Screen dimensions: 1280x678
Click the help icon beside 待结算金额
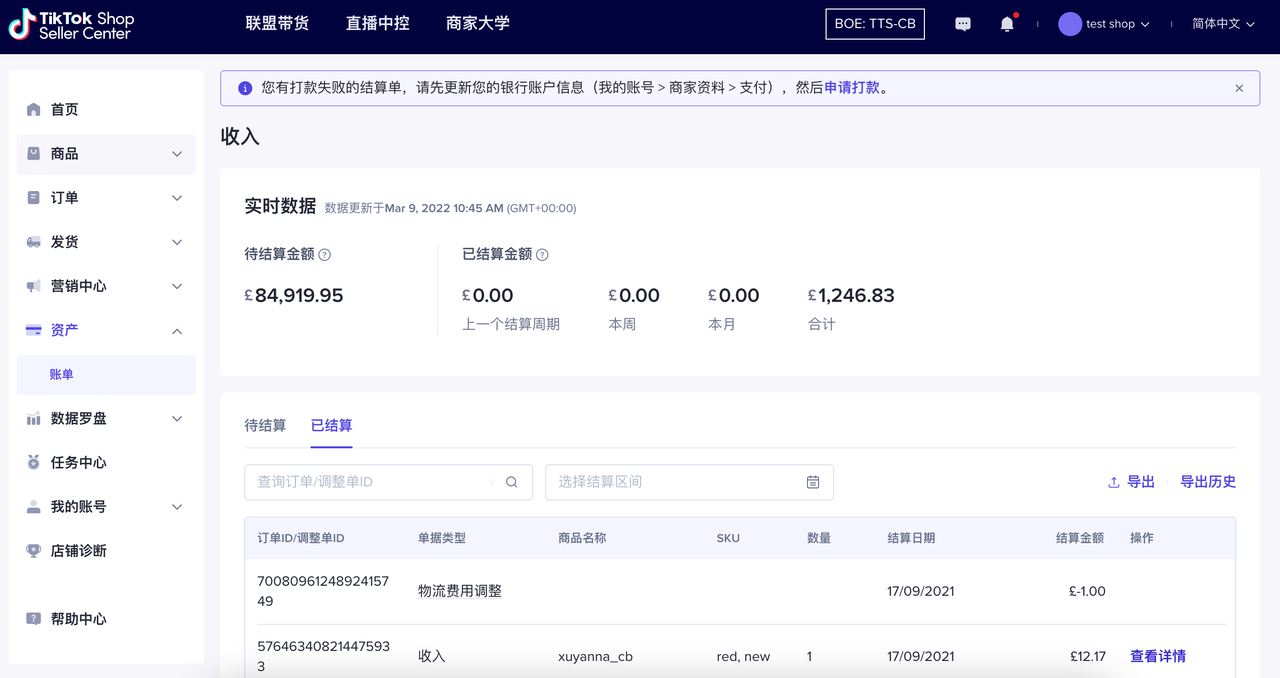pyautogui.click(x=324, y=255)
